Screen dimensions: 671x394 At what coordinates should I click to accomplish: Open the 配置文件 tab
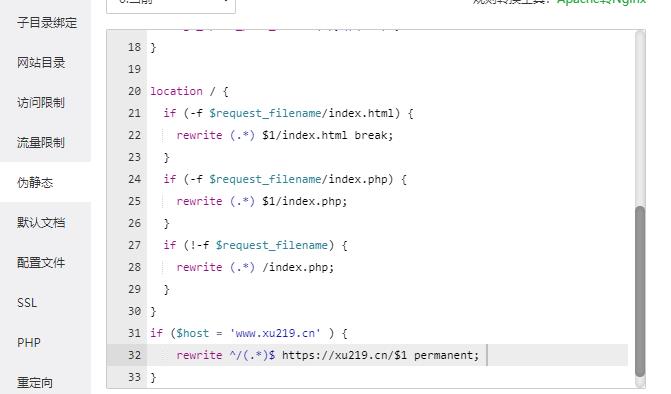point(41,263)
